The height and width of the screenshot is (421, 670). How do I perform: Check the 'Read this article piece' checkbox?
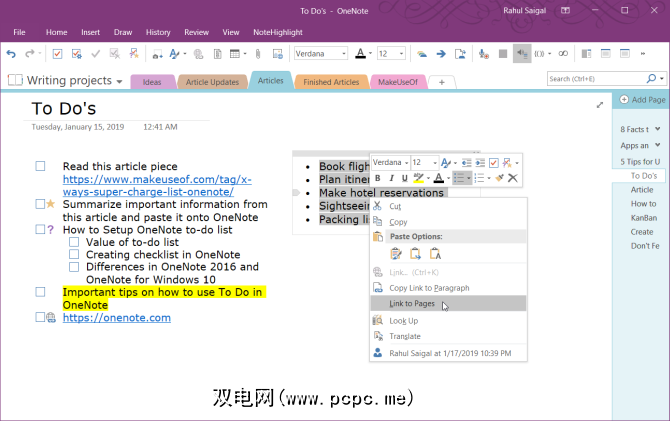(40, 167)
